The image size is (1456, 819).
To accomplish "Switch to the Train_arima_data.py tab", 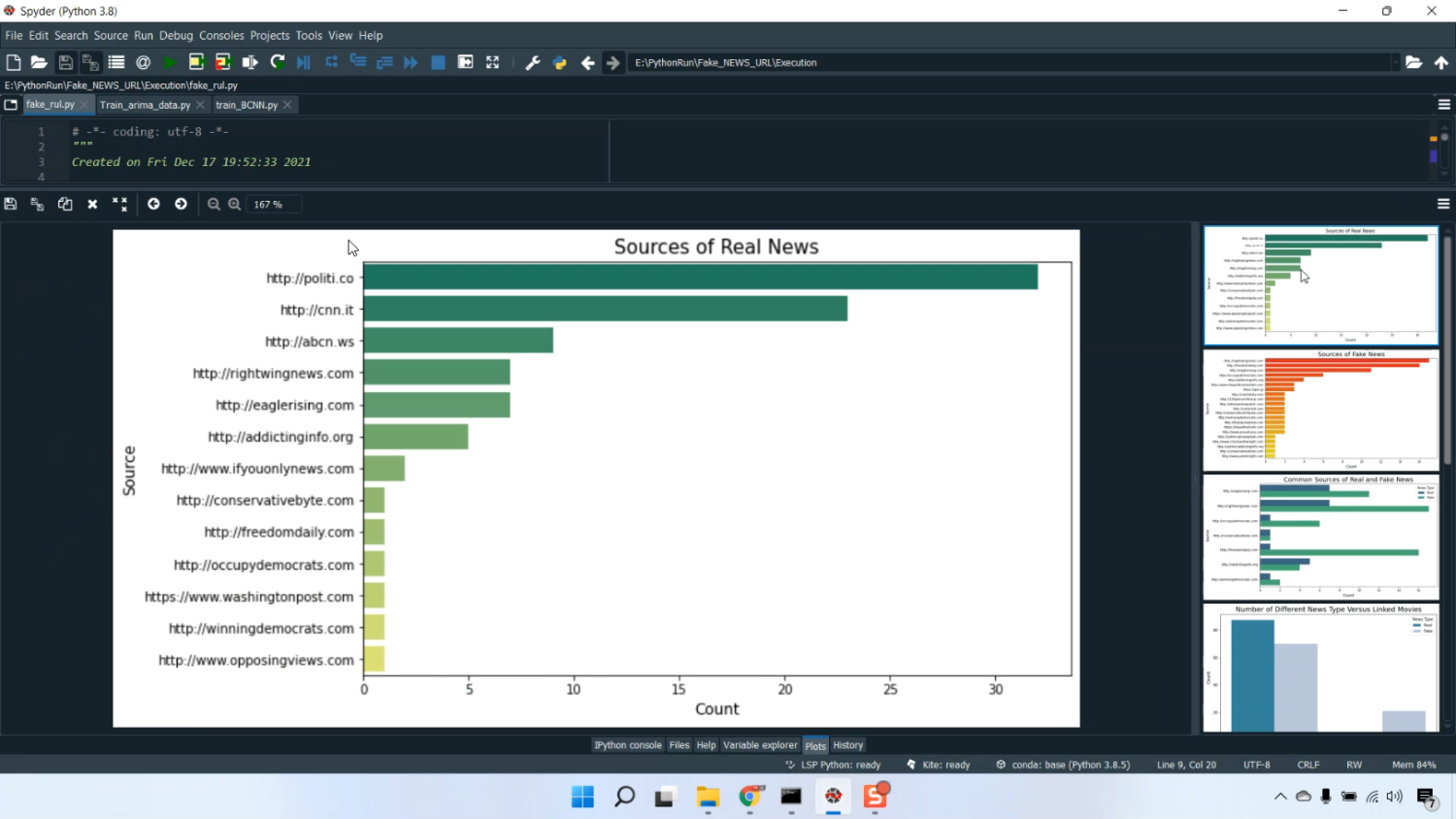I will pyautogui.click(x=145, y=105).
